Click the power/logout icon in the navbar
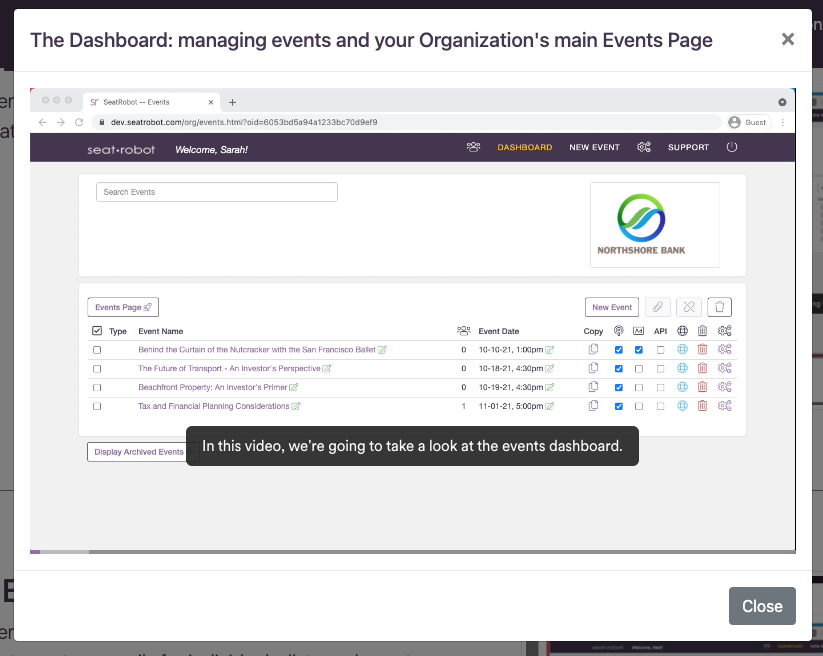823x656 pixels. pos(731,147)
